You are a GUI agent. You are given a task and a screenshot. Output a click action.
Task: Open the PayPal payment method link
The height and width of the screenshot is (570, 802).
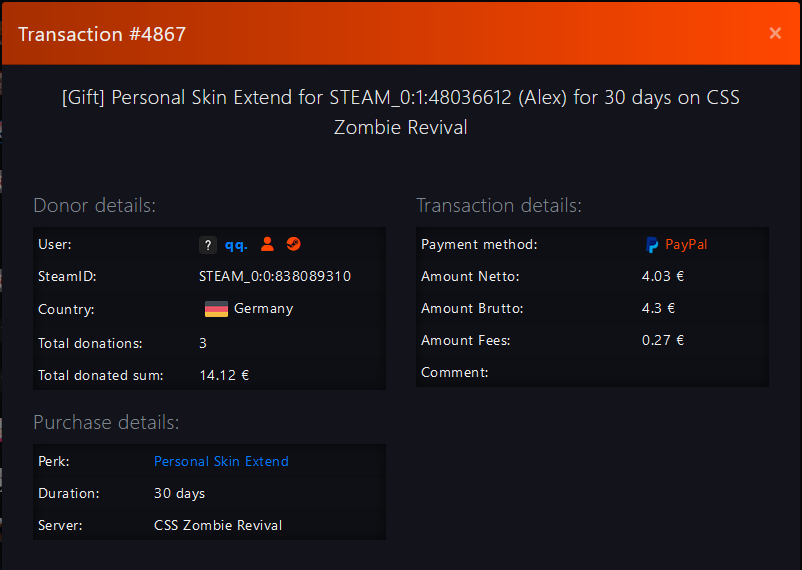[686, 245]
